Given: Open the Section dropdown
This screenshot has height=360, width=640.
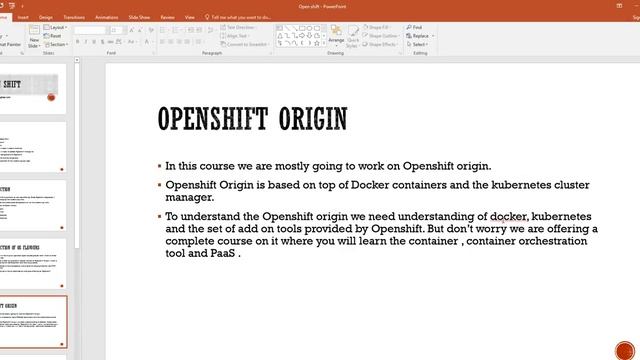Looking at the screenshot, I should [x=56, y=44].
